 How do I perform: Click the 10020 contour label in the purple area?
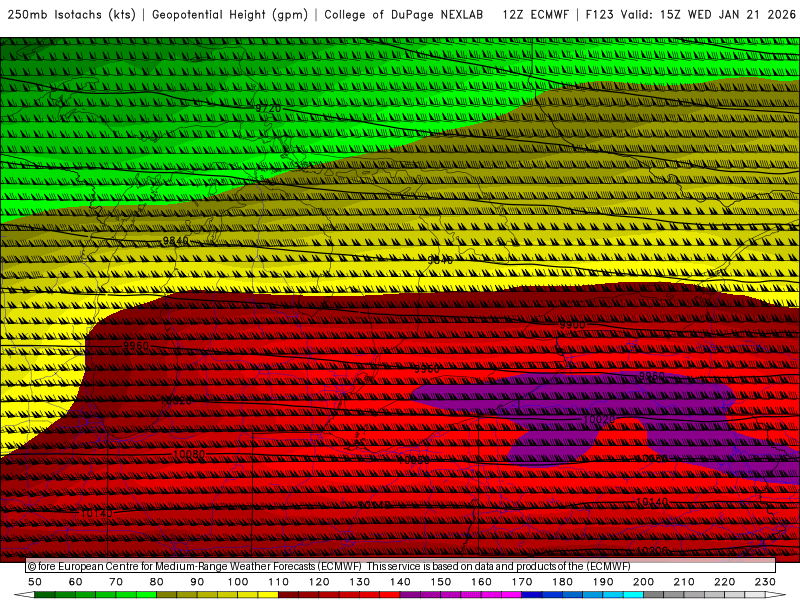click(598, 419)
